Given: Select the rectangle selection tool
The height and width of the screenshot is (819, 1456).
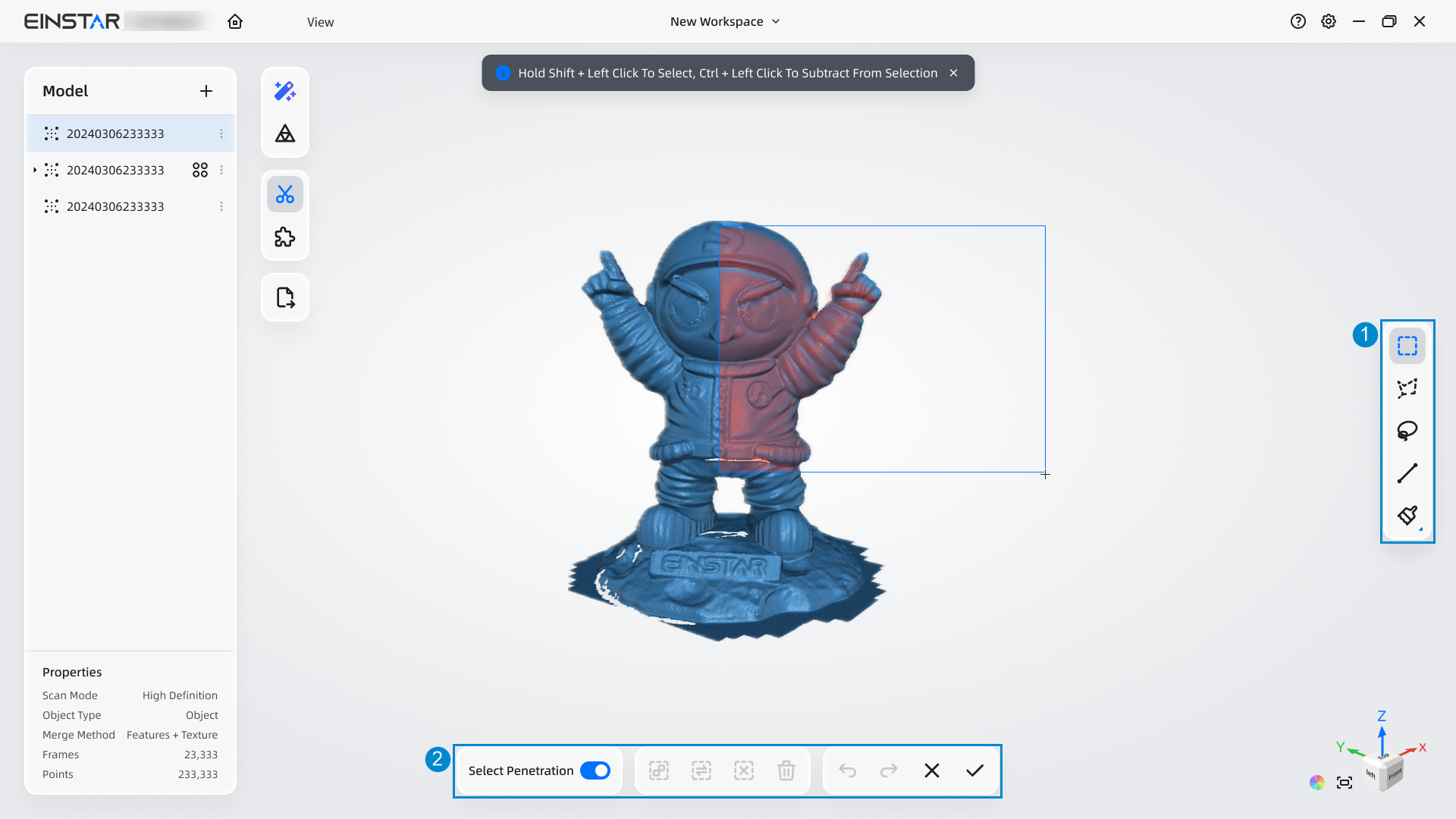Looking at the screenshot, I should tap(1407, 346).
